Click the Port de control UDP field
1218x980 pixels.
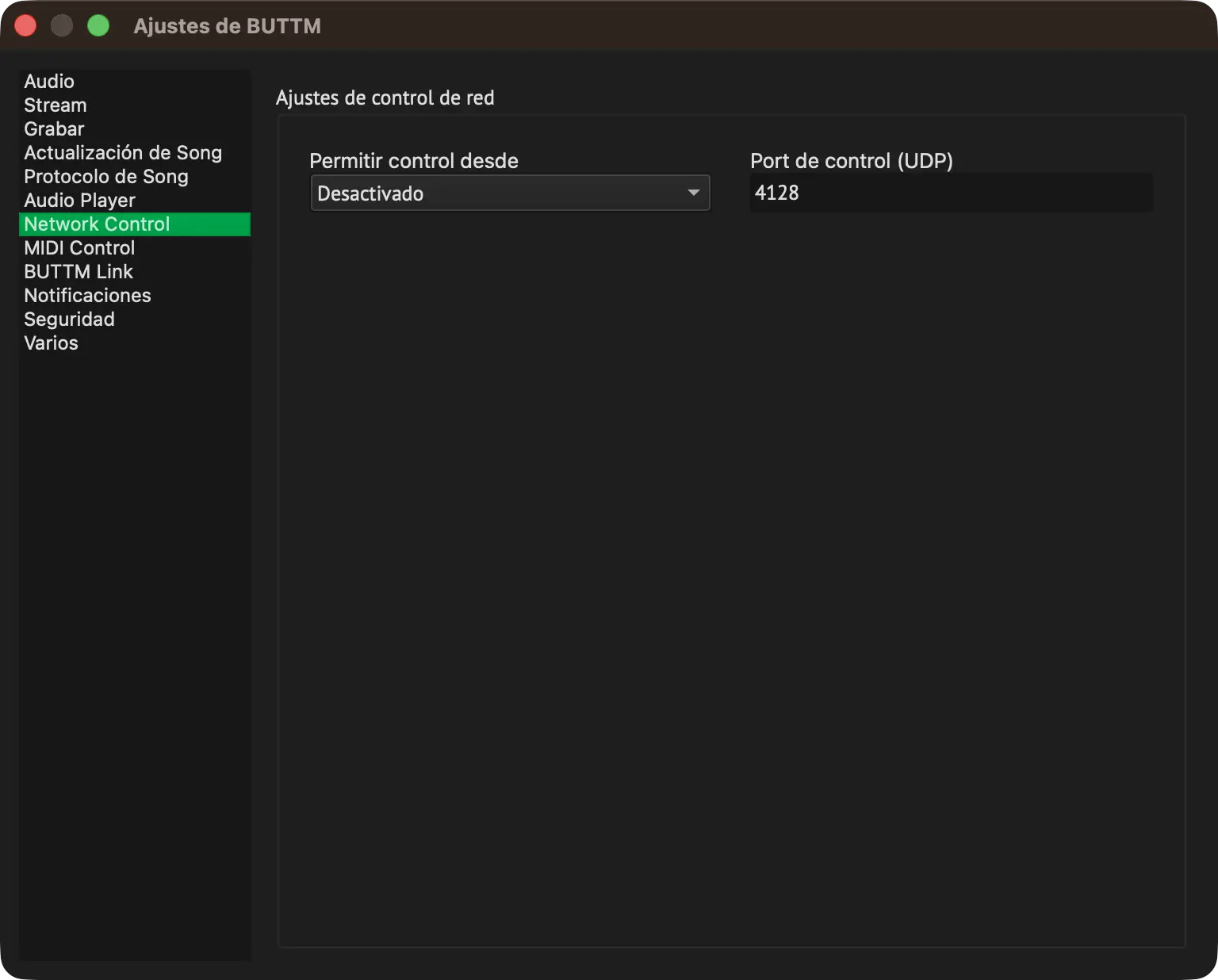coord(951,193)
